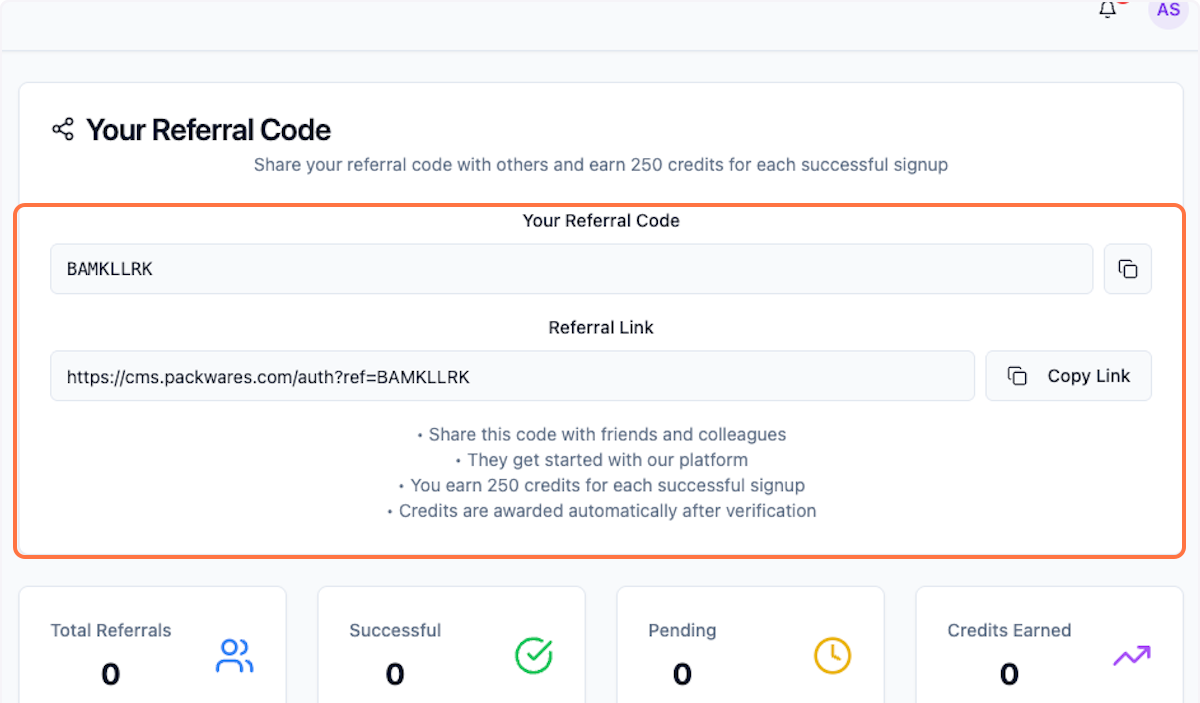Viewport: 1200px width, 703px height.
Task: Click the Credits Earned stat card
Action: [1049, 650]
